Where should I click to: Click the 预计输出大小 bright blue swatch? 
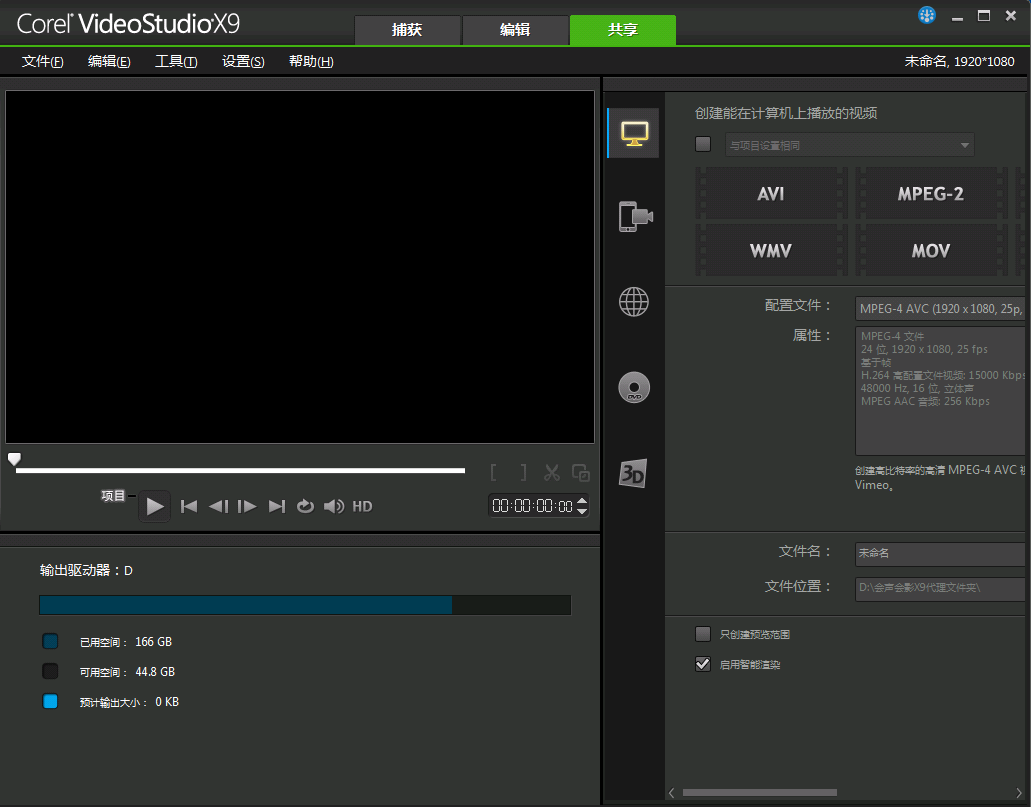[x=50, y=701]
